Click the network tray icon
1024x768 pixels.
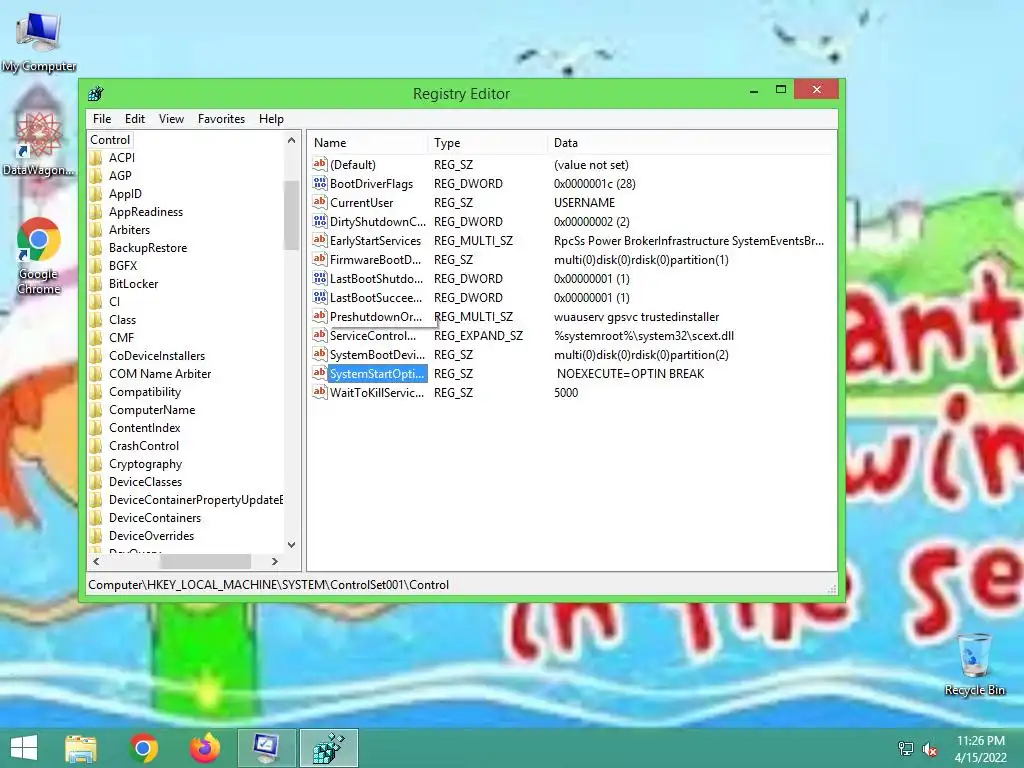[x=906, y=748]
